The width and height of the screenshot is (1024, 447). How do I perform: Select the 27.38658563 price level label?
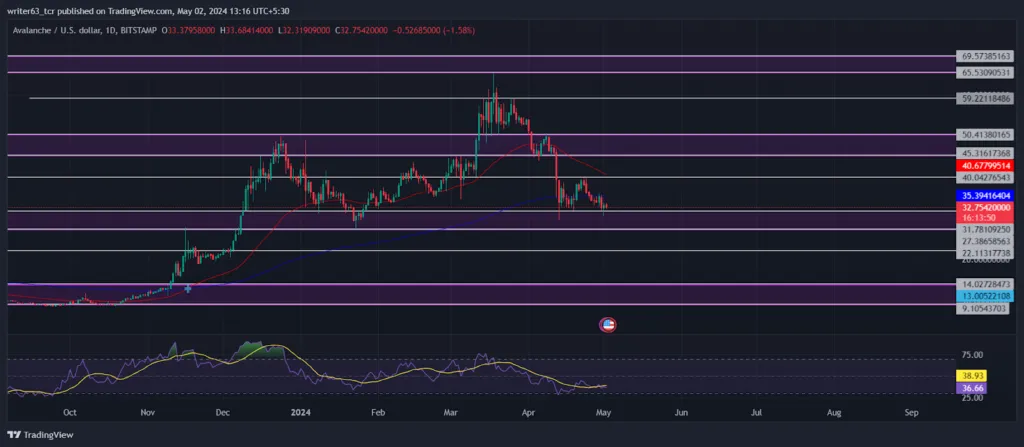point(984,241)
